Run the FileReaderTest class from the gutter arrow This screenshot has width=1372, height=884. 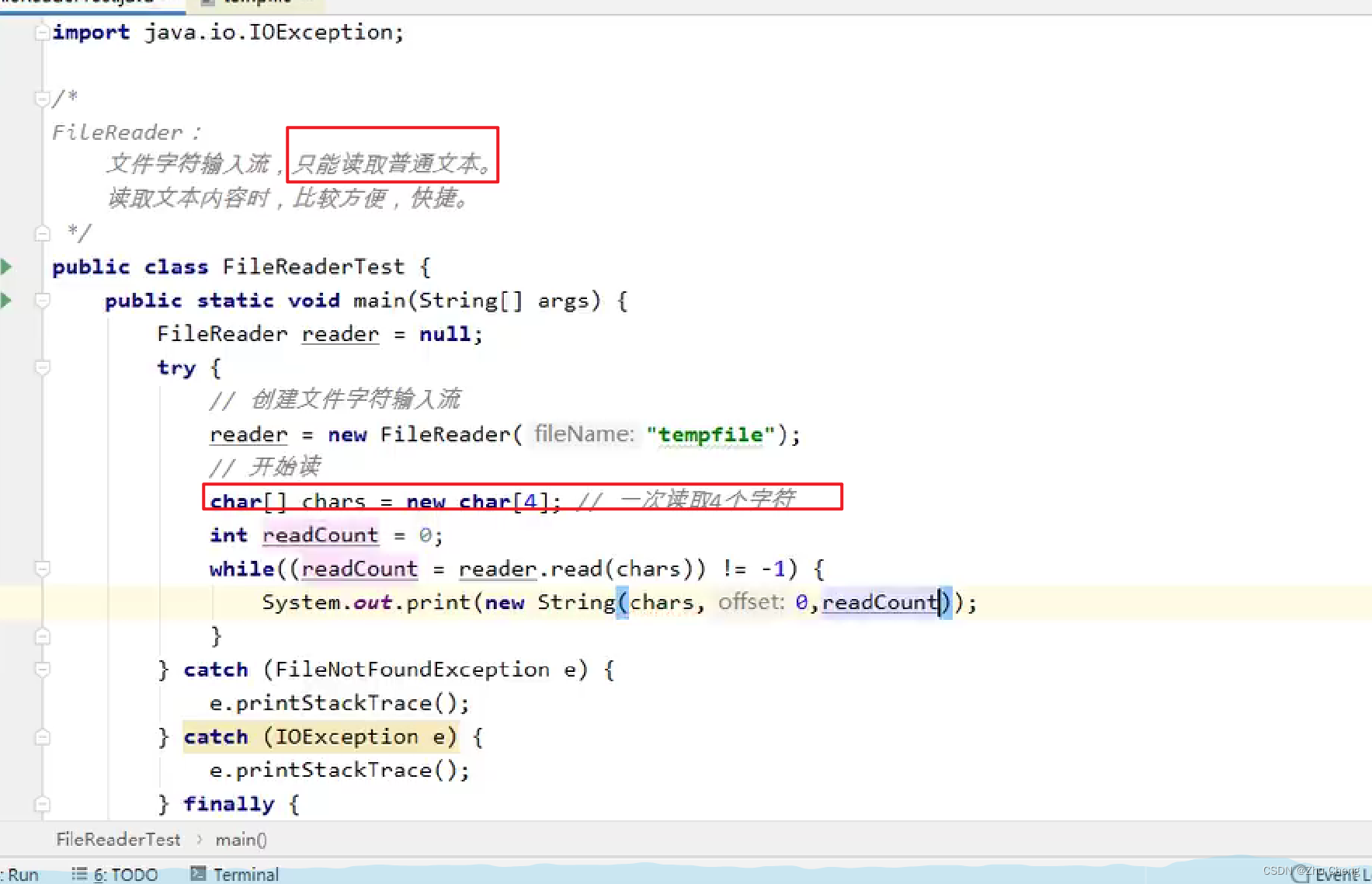pos(6,266)
